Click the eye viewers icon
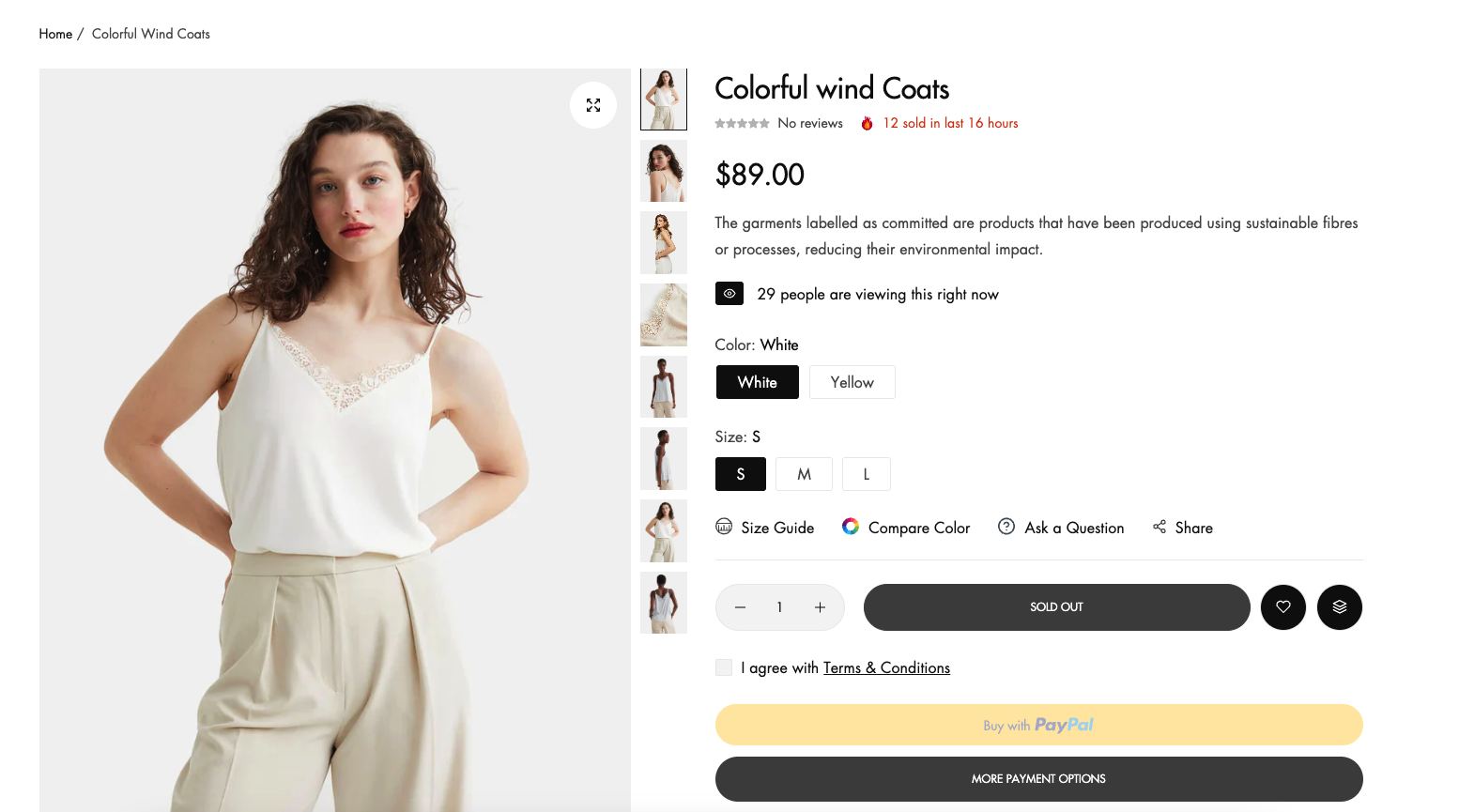Image resolution: width=1459 pixels, height=812 pixels. [x=729, y=294]
